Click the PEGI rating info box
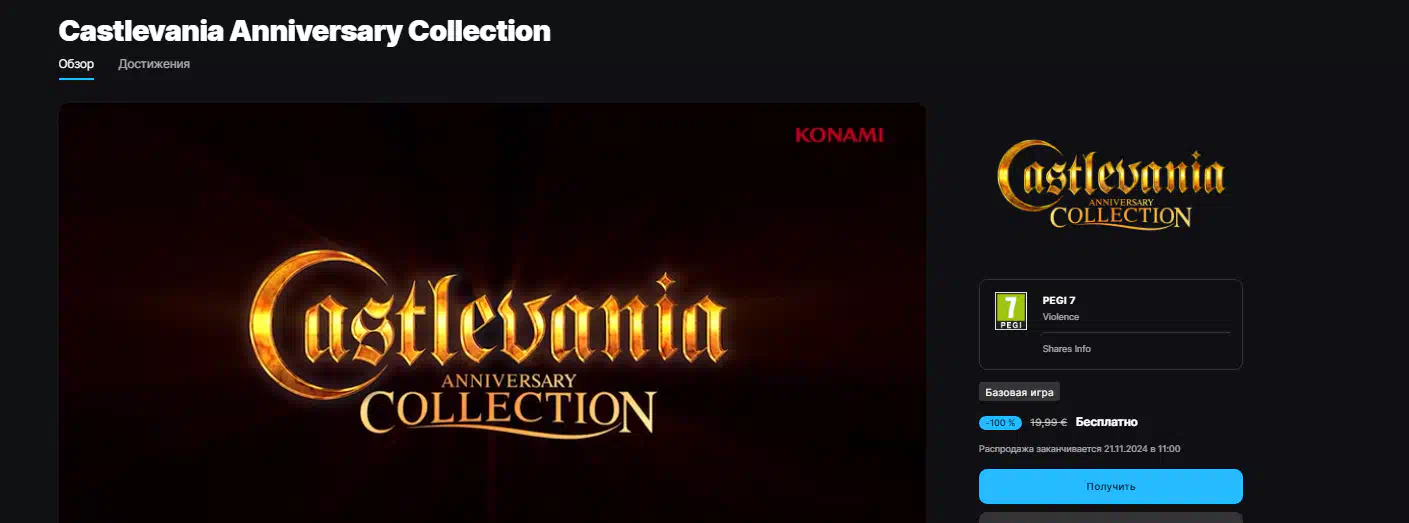1409x523 pixels. (x=1110, y=324)
